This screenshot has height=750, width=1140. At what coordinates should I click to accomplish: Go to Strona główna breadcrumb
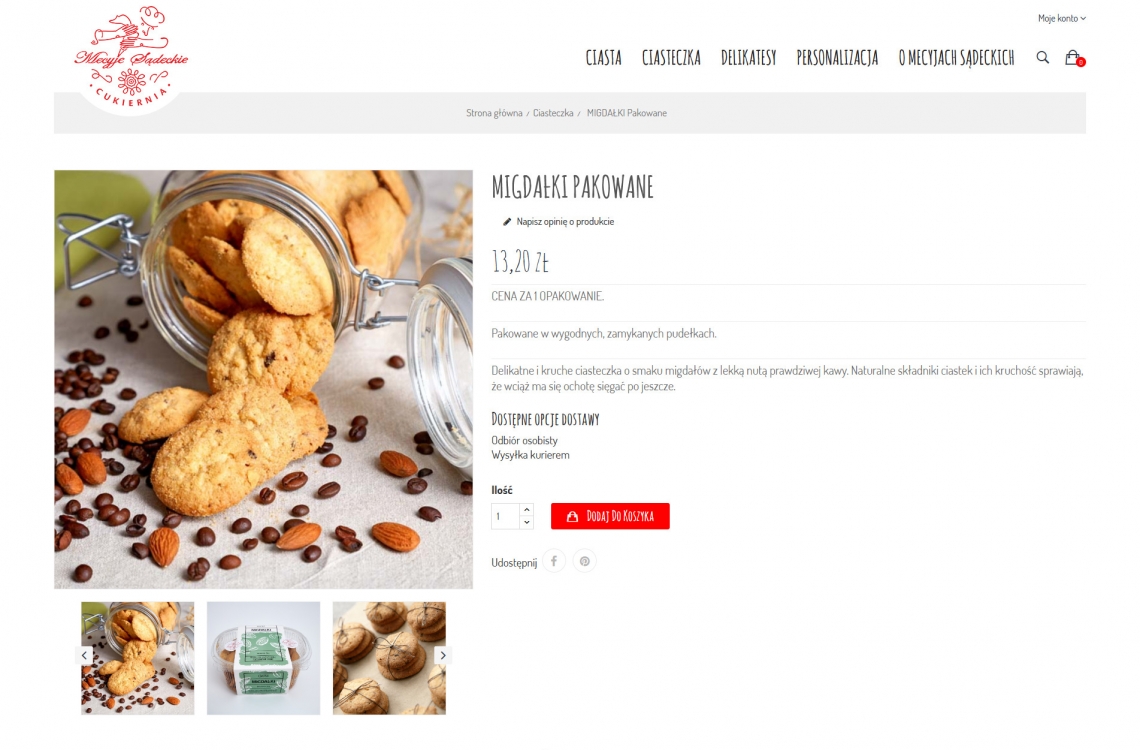494,113
